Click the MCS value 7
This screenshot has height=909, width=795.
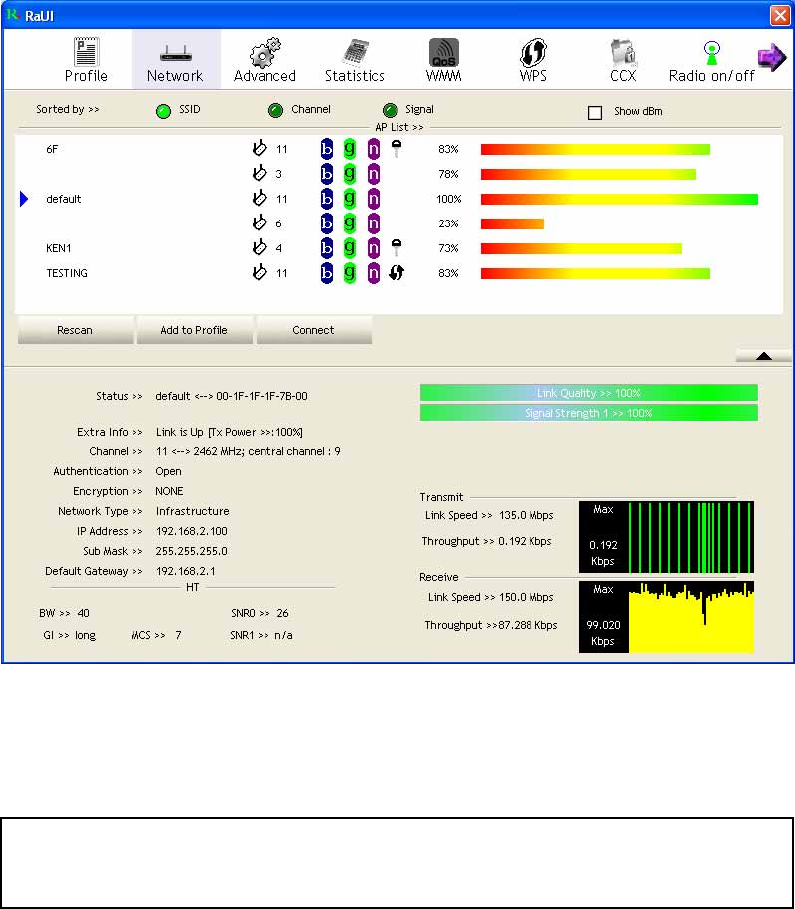click(x=178, y=635)
